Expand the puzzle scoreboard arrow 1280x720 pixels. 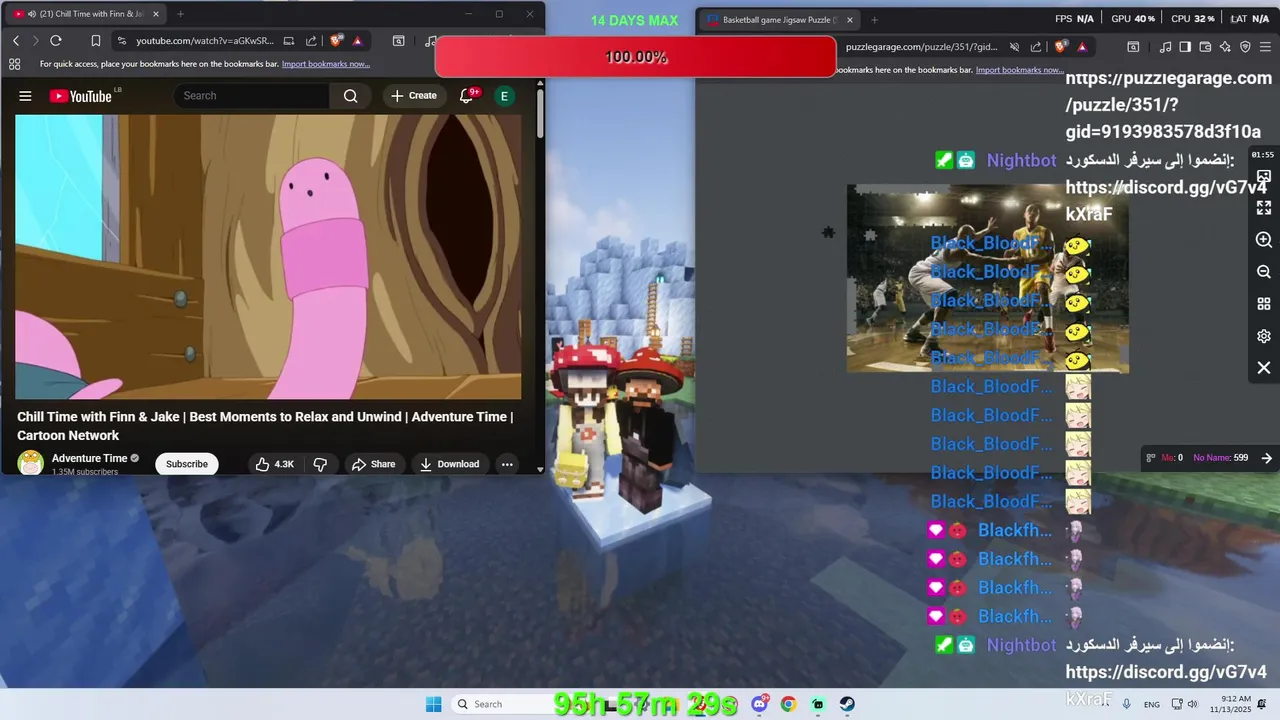pos(1266,458)
